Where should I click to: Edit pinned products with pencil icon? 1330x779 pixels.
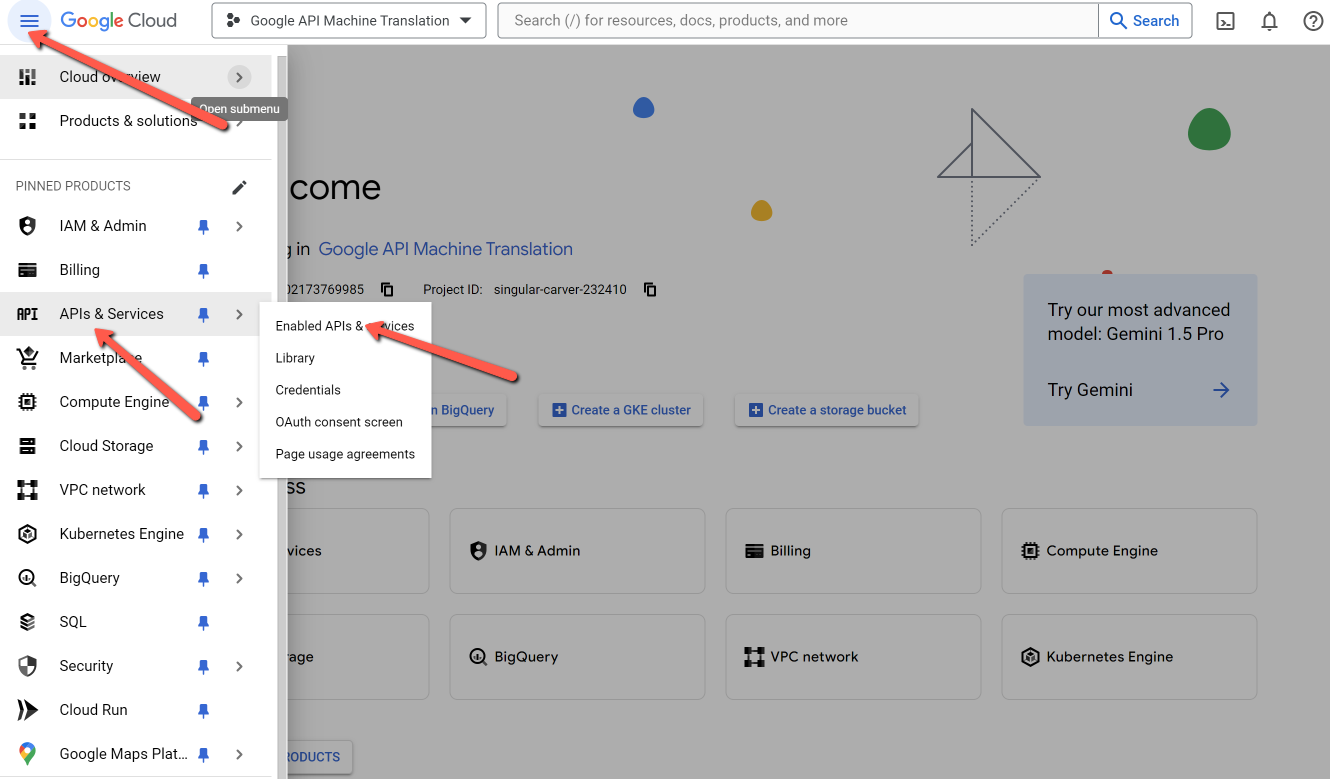[x=239, y=187]
